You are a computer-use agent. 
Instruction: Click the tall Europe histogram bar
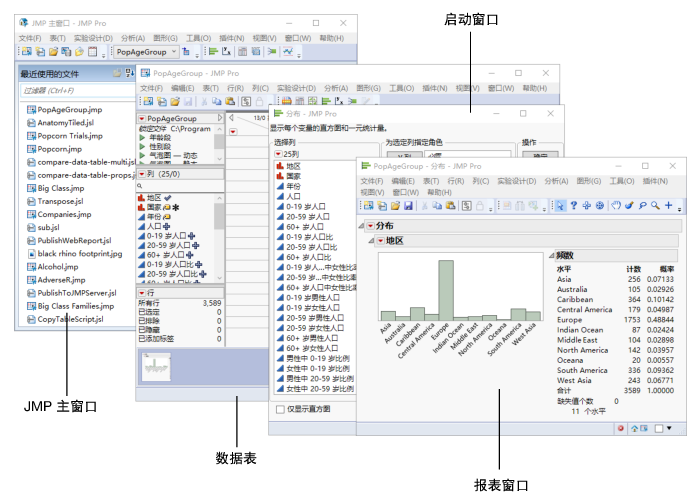pyautogui.click(x=446, y=290)
